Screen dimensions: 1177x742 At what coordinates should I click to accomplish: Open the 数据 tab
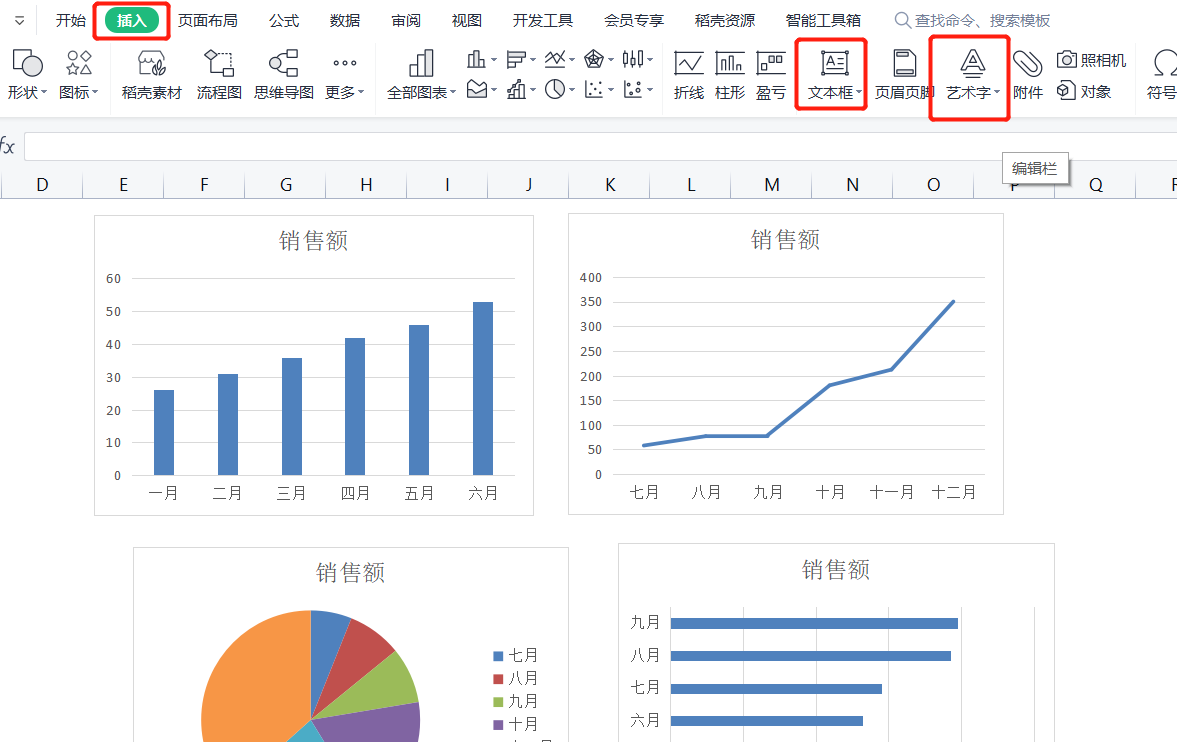pyautogui.click(x=345, y=20)
